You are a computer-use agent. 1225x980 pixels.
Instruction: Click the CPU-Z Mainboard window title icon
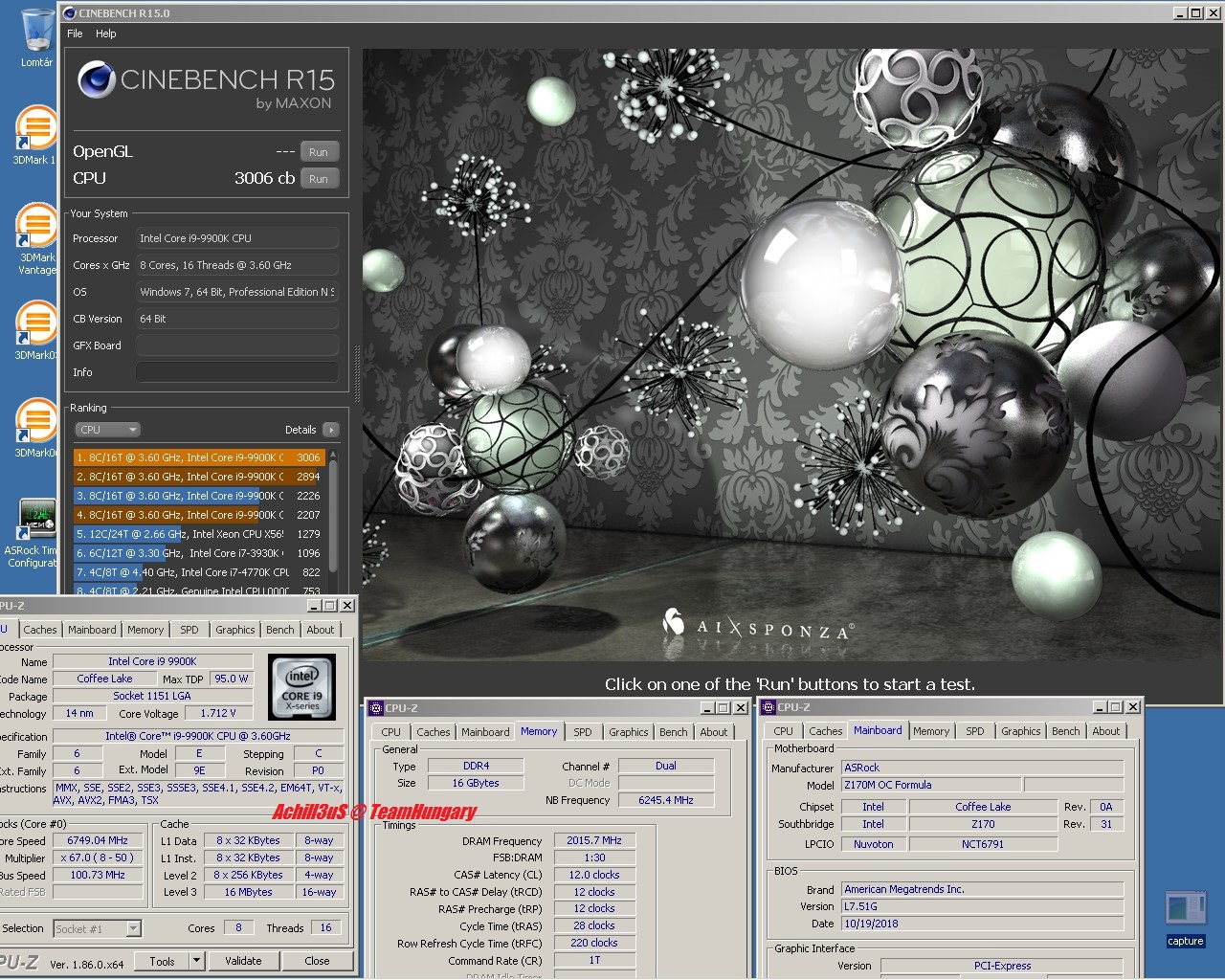tap(768, 707)
